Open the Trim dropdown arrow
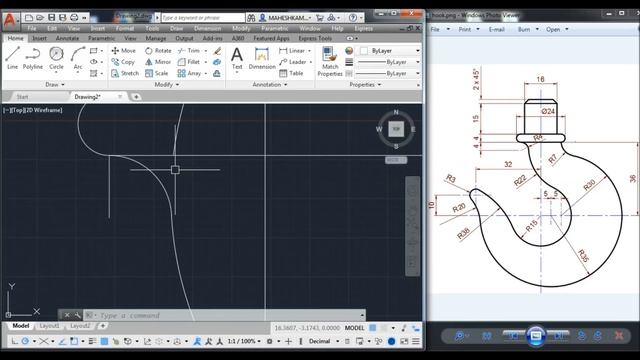This screenshot has height=360, width=640. click(206, 51)
